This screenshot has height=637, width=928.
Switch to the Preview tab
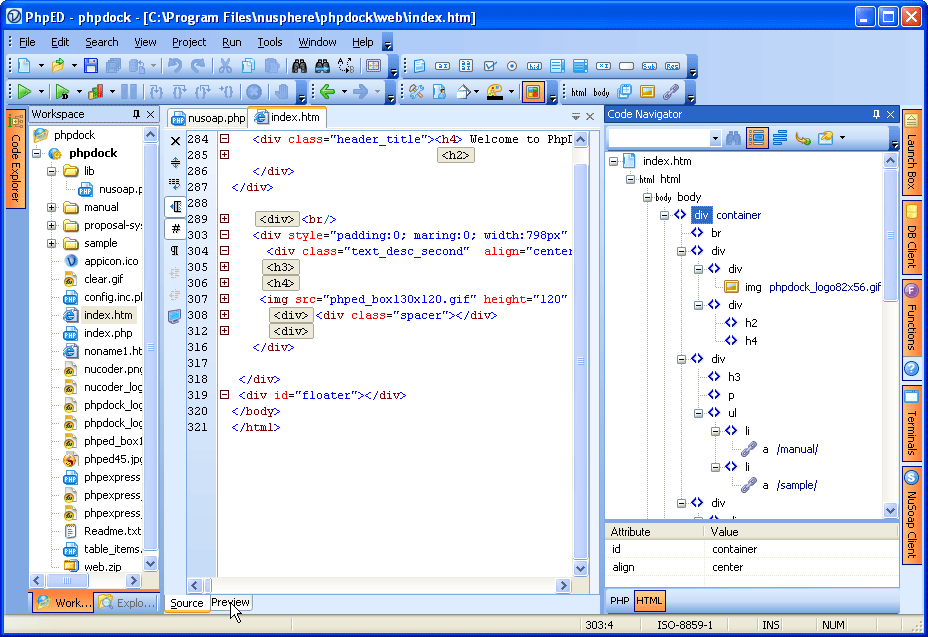(x=230, y=602)
